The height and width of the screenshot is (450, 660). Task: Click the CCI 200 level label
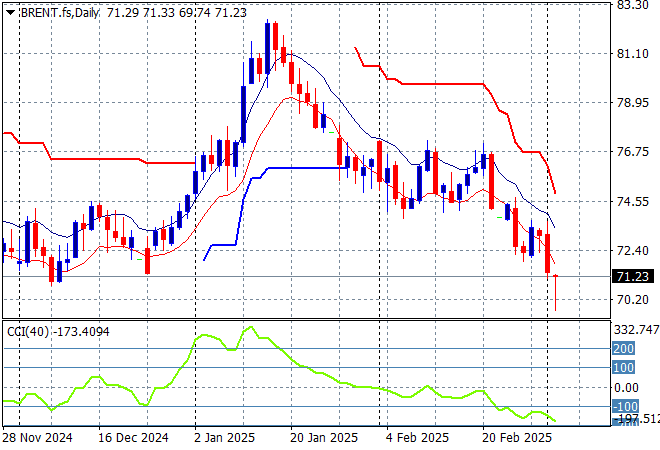click(x=624, y=348)
